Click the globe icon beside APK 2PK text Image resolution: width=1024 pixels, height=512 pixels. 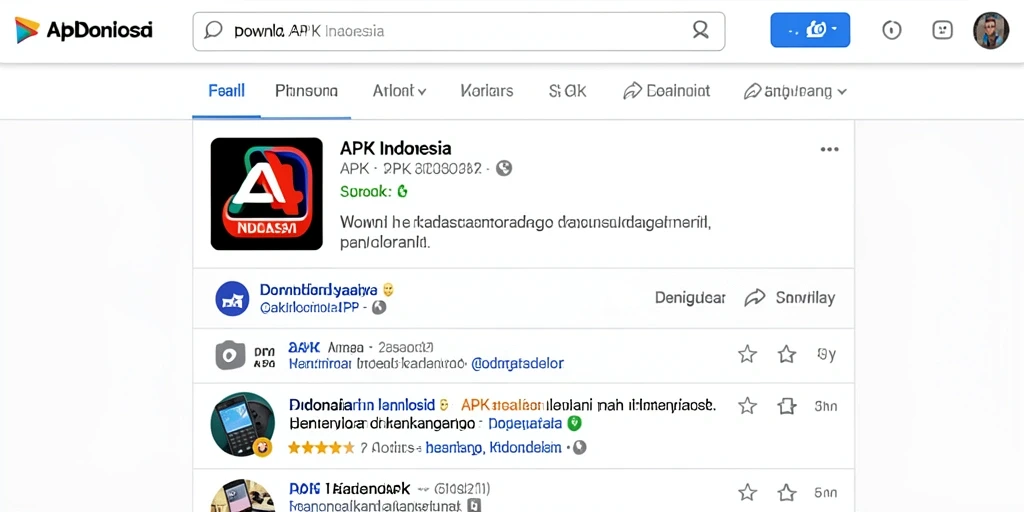click(504, 168)
